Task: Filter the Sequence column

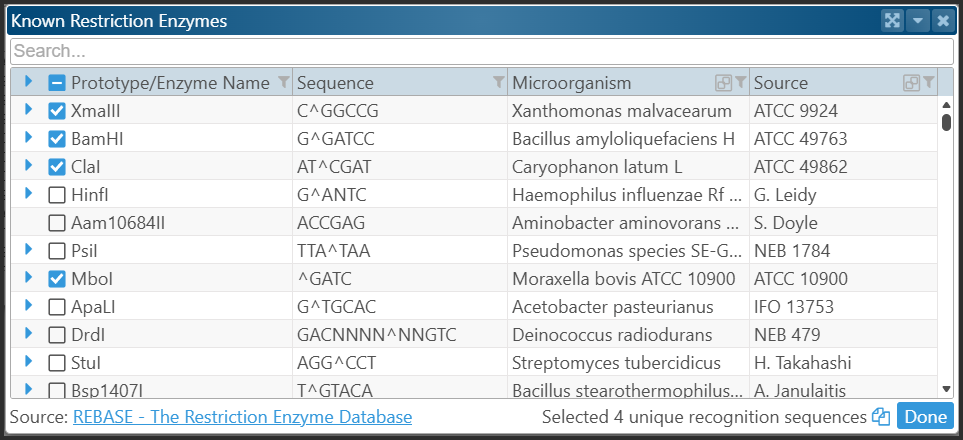Action: pos(498,82)
